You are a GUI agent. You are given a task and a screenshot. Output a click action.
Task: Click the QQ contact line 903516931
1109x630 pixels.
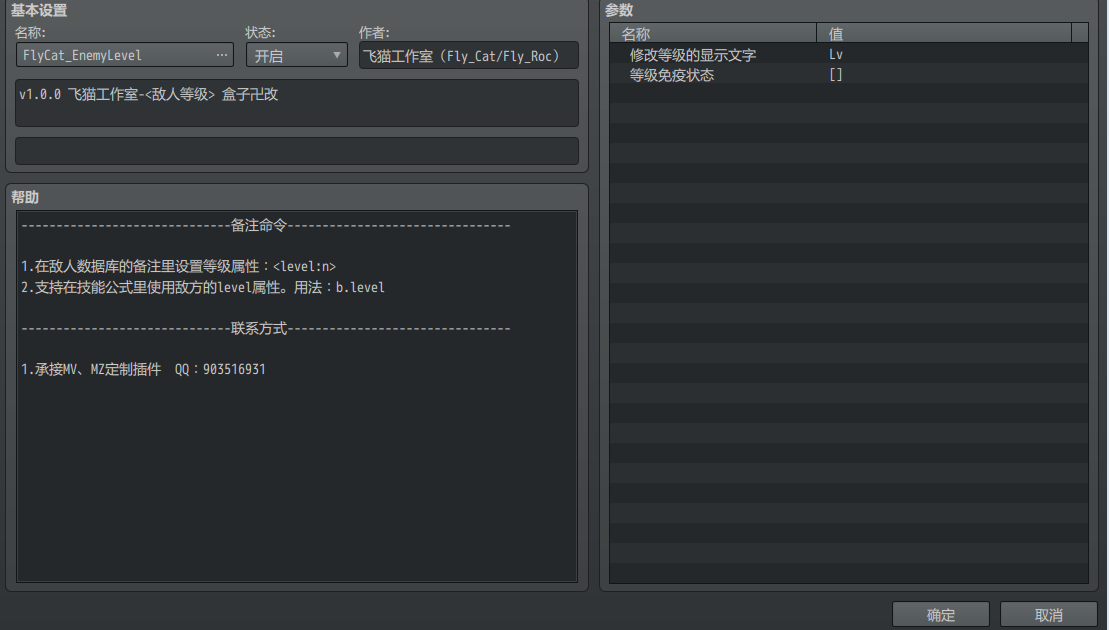[x=143, y=369]
